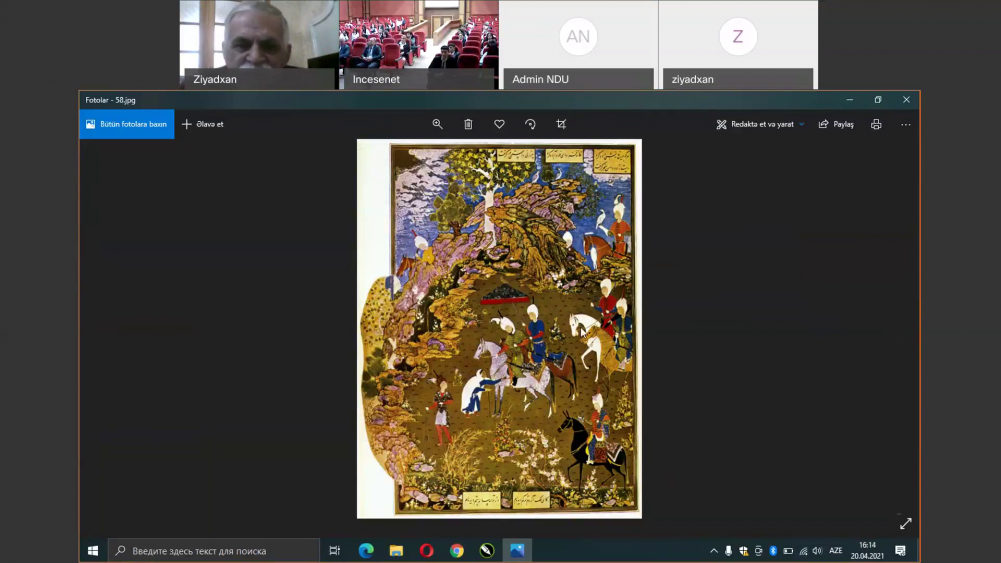Image resolution: width=1001 pixels, height=563 pixels.
Task: Go to Bütün fotolara baxın view
Action: click(126, 124)
